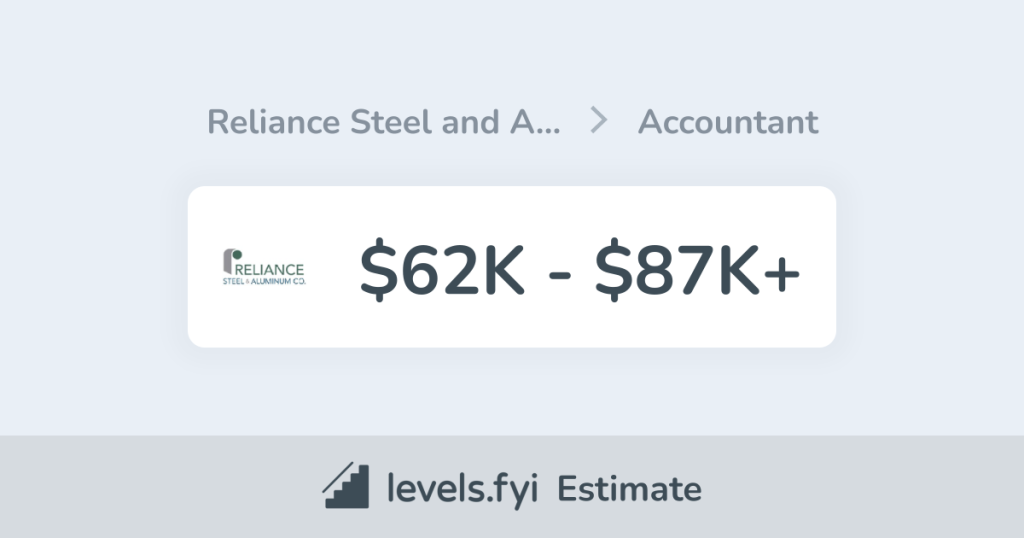Click the dollar sign before 87K
1024x538 pixels.
coord(612,268)
